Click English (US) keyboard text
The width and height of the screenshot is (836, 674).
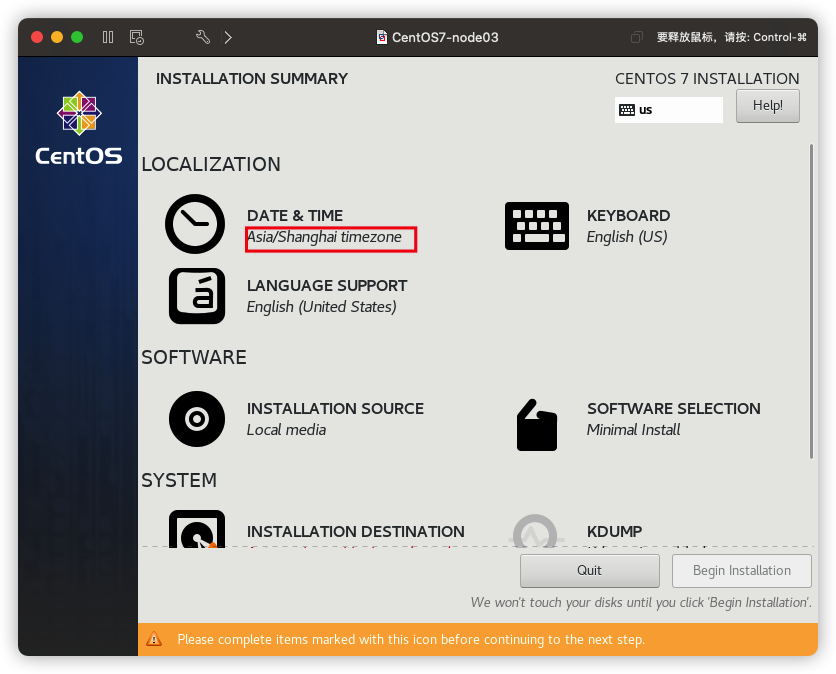point(627,237)
